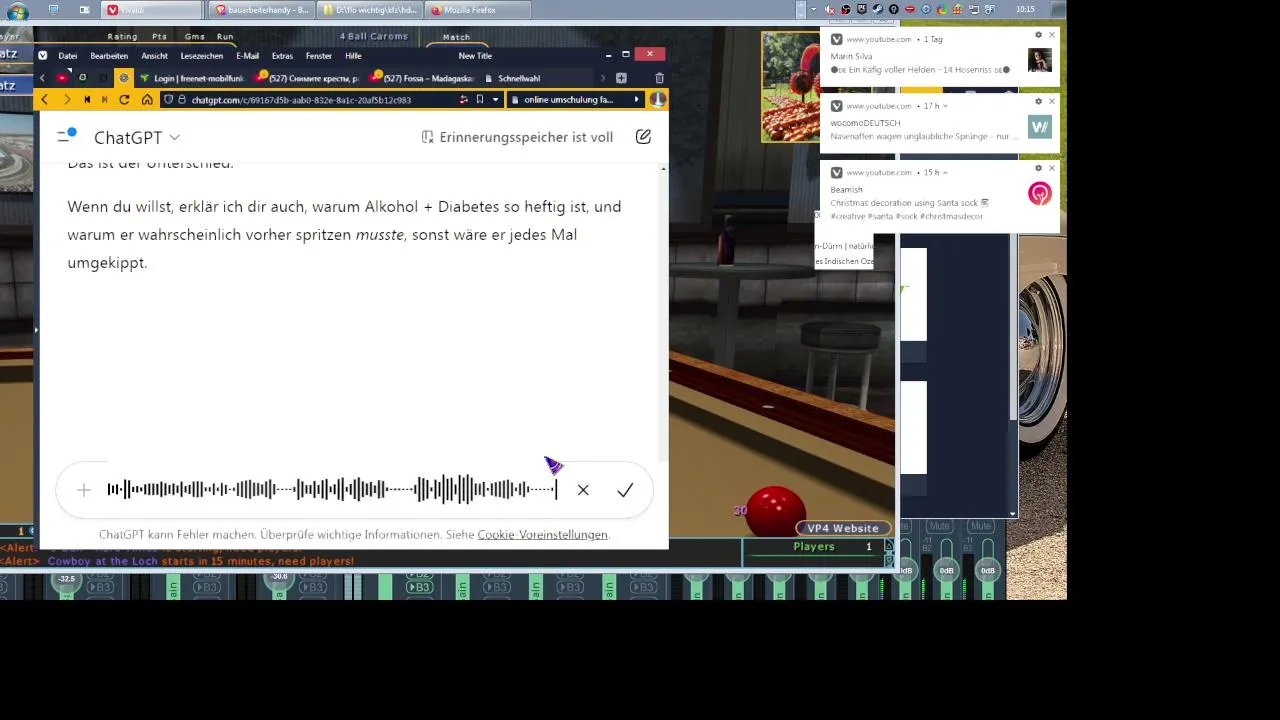Click the Steam tray icon
Viewport: 1280px width, 720px height.
point(877,9)
